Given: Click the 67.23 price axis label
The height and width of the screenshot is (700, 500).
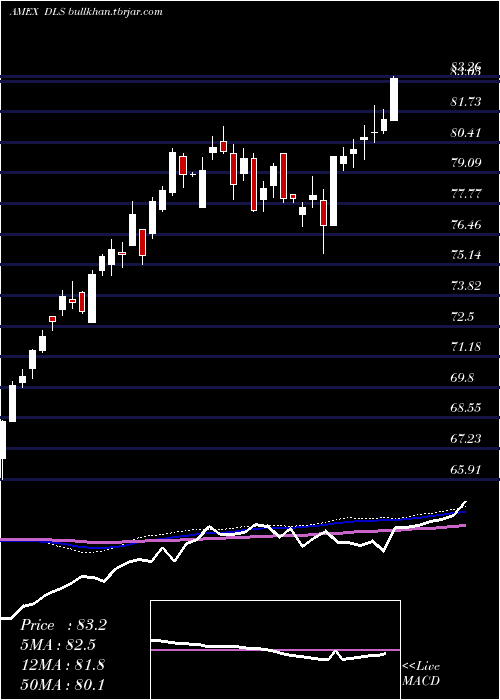Looking at the screenshot, I should [x=466, y=439].
